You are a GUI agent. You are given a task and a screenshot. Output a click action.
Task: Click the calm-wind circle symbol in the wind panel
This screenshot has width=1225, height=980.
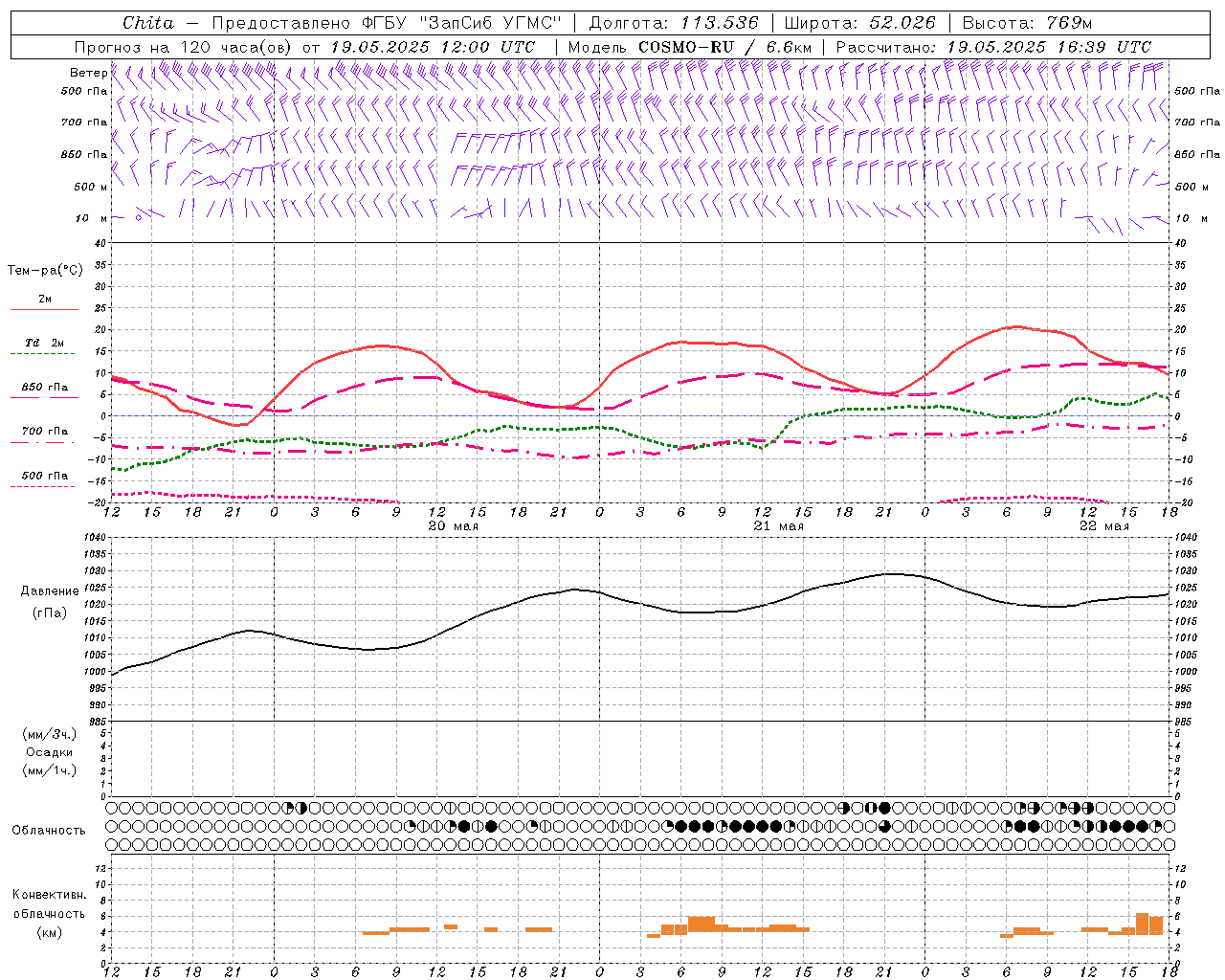coord(139,217)
